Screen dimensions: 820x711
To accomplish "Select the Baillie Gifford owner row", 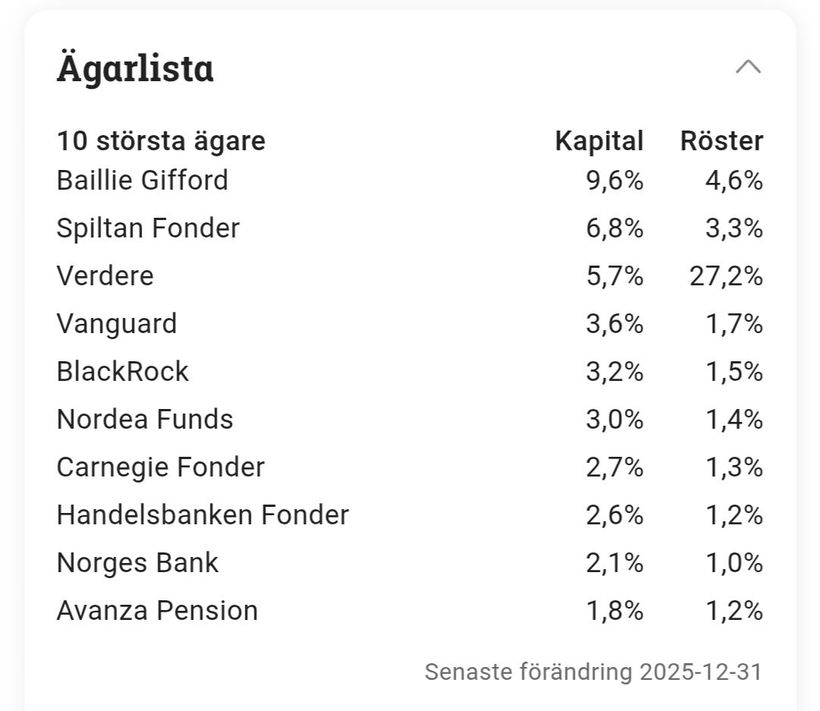I will (142, 180).
